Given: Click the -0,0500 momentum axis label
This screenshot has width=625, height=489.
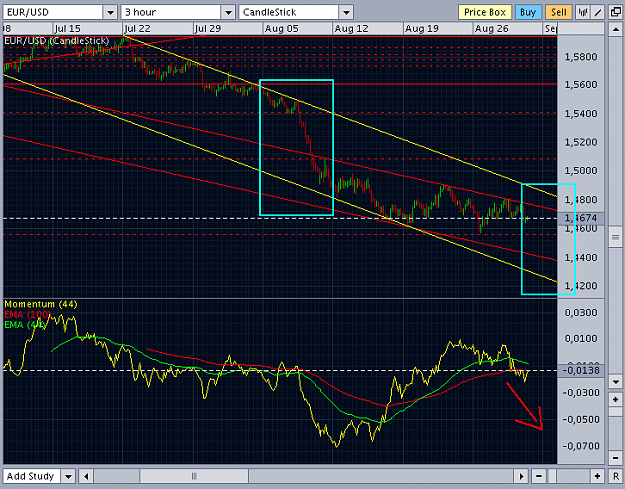Looking at the screenshot, I should point(580,420).
